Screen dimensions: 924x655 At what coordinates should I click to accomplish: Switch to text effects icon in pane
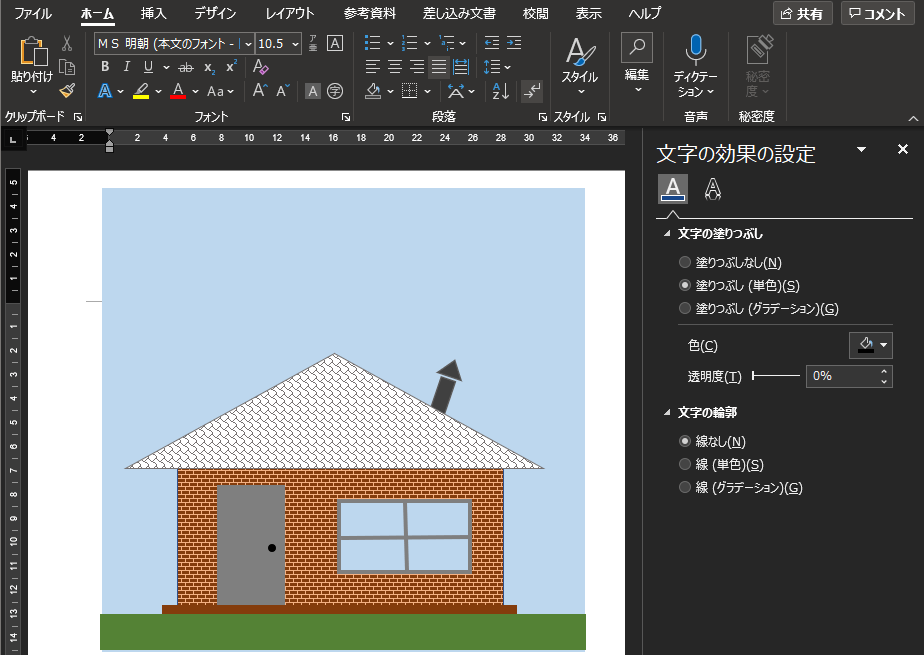coord(713,188)
